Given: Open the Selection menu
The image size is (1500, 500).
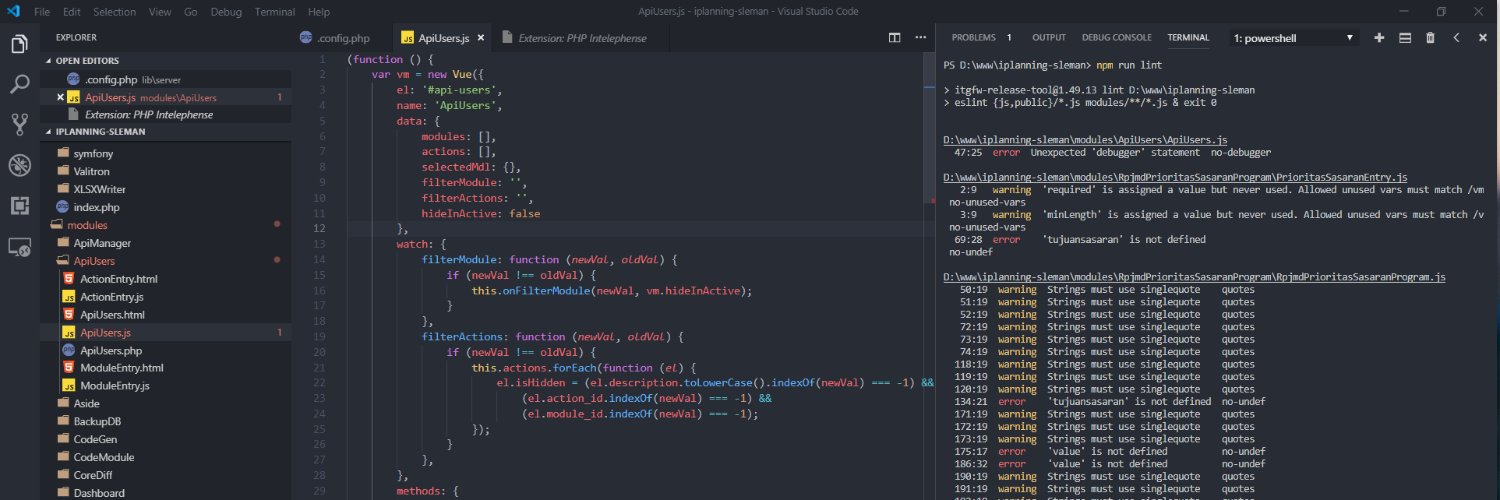Looking at the screenshot, I should click(x=114, y=12).
